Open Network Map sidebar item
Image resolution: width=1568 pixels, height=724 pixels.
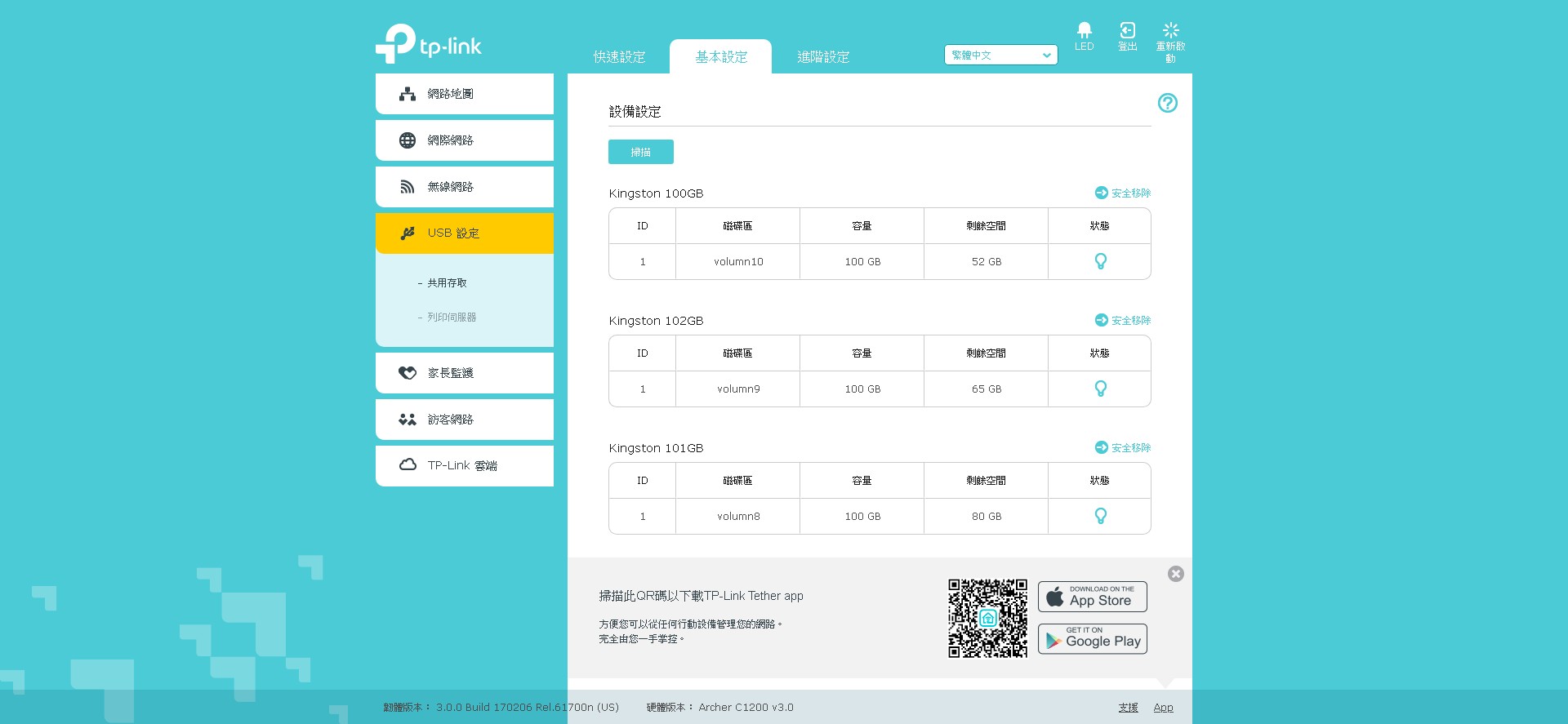[465, 94]
